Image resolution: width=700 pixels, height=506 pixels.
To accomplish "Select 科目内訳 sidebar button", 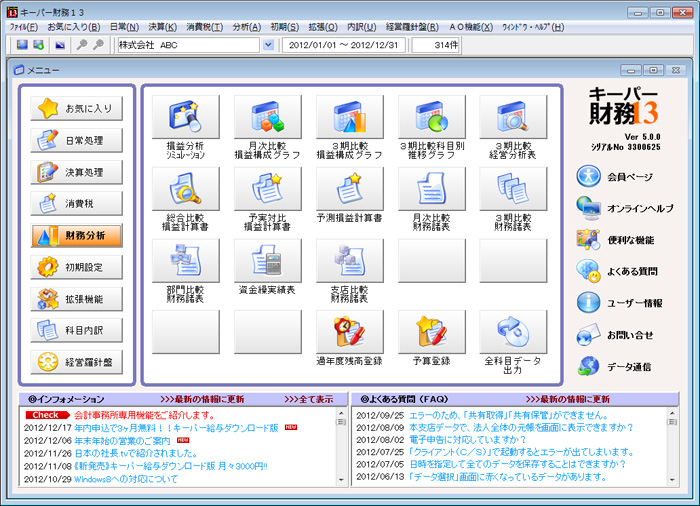I will (76, 330).
